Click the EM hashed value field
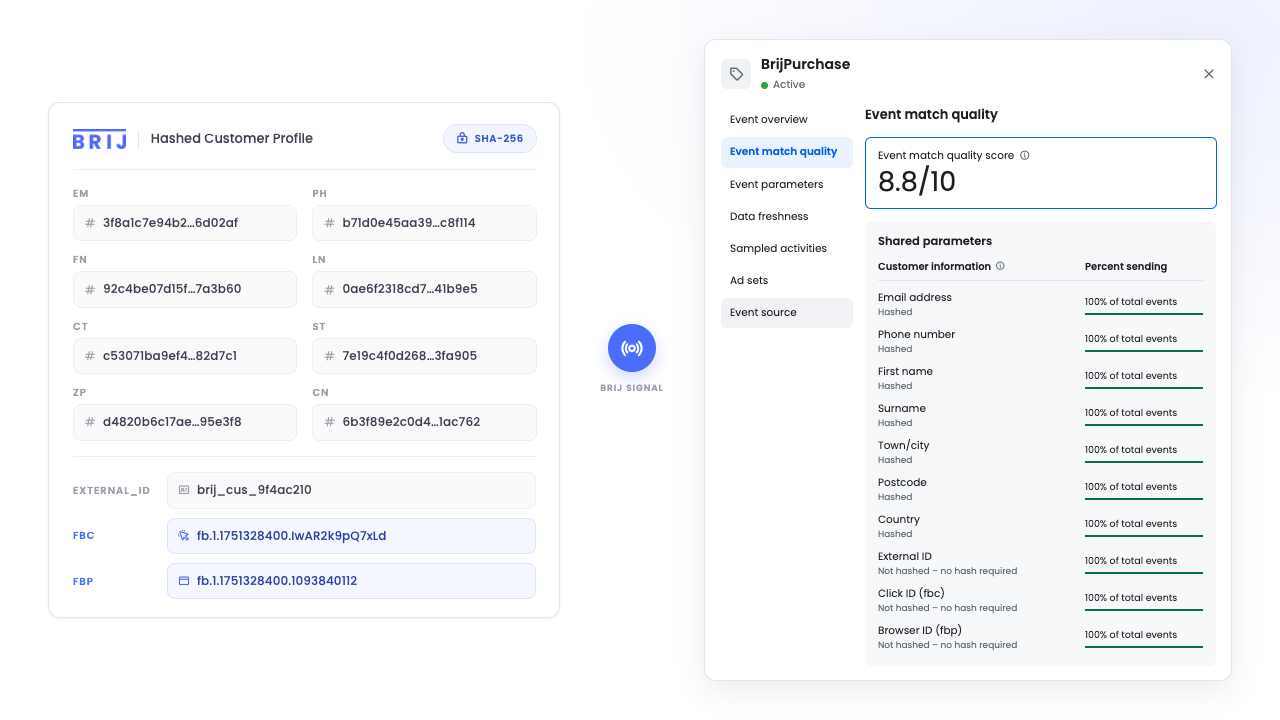This screenshot has height=720, width=1280. 185,223
